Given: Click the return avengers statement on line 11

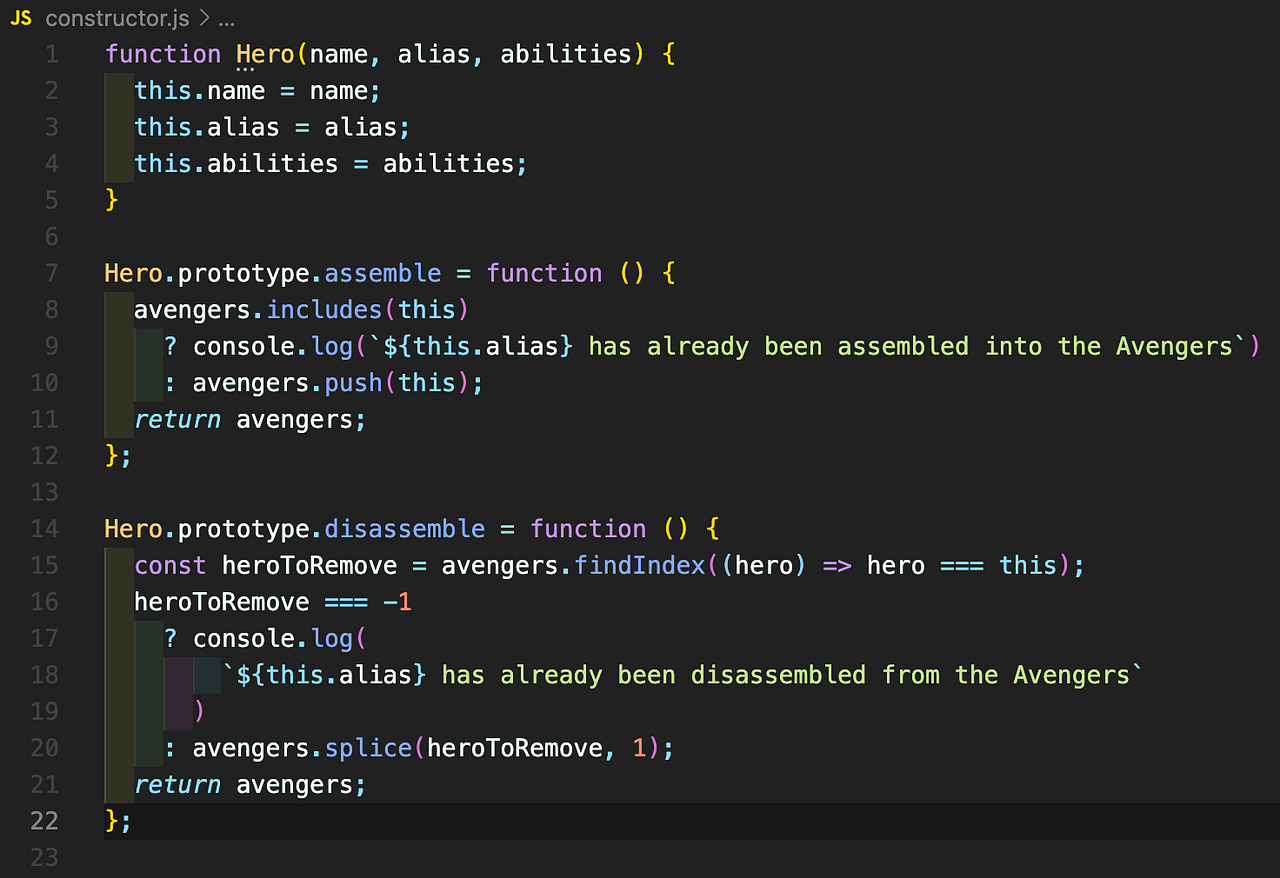Looking at the screenshot, I should coord(250,418).
